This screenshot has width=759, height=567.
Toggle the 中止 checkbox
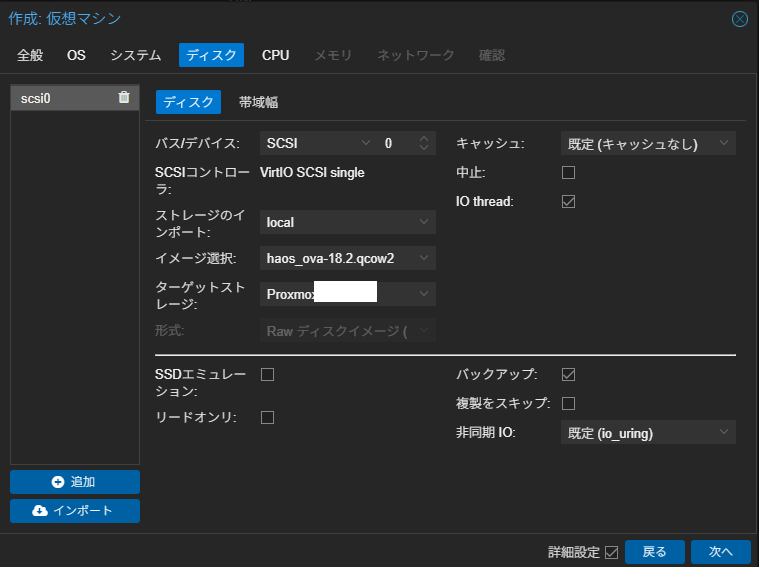click(x=568, y=172)
